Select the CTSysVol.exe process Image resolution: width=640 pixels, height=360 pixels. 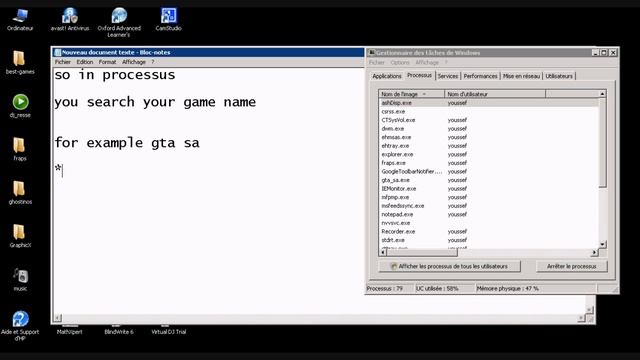[489, 120]
